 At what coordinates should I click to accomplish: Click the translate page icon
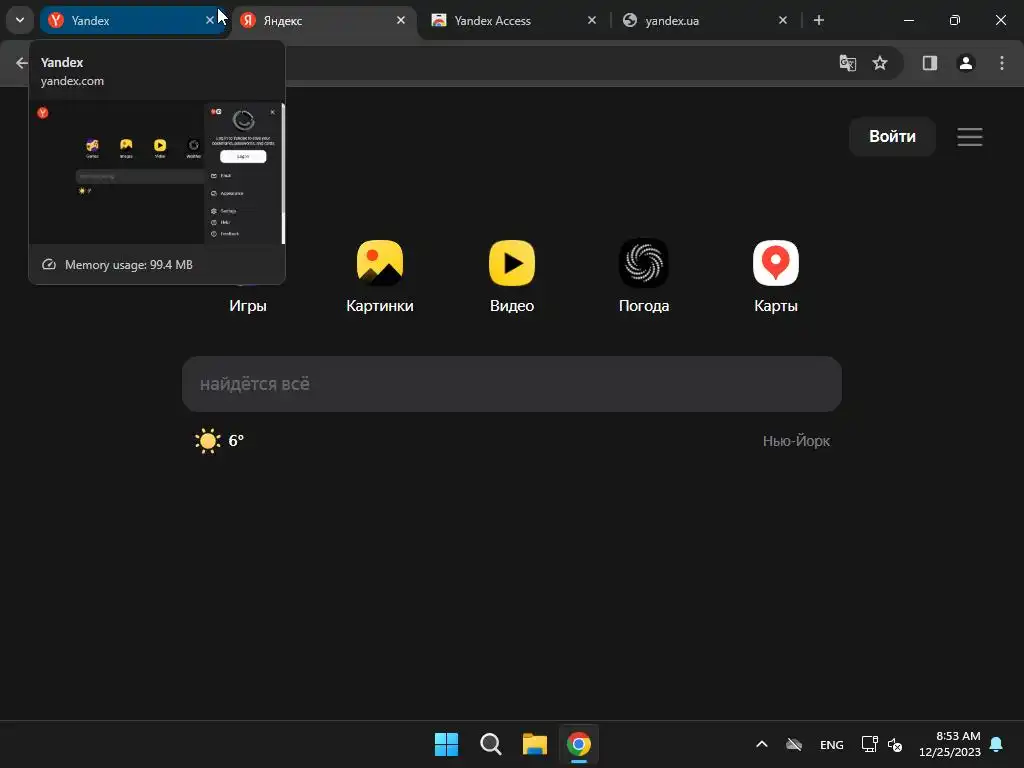click(848, 63)
